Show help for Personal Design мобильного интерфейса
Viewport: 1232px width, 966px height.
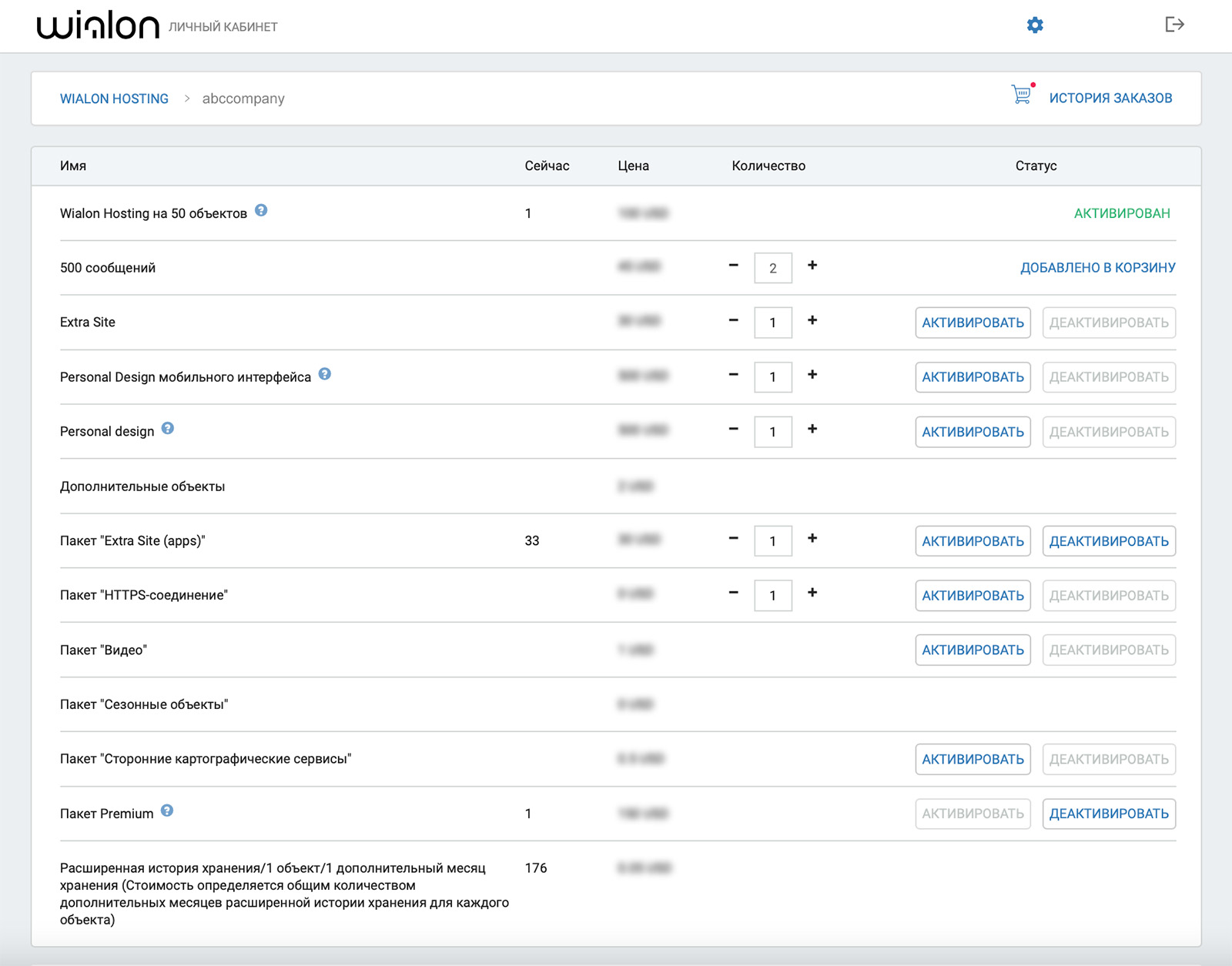pyautogui.click(x=325, y=374)
